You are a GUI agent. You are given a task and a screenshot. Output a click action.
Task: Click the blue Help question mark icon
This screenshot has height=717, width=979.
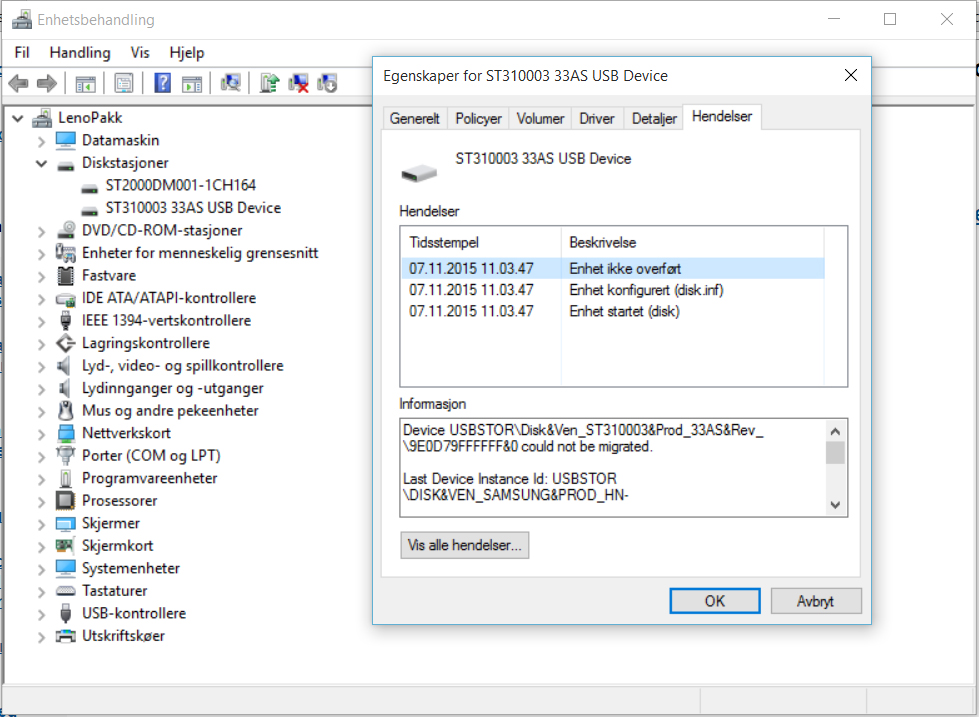tap(162, 82)
